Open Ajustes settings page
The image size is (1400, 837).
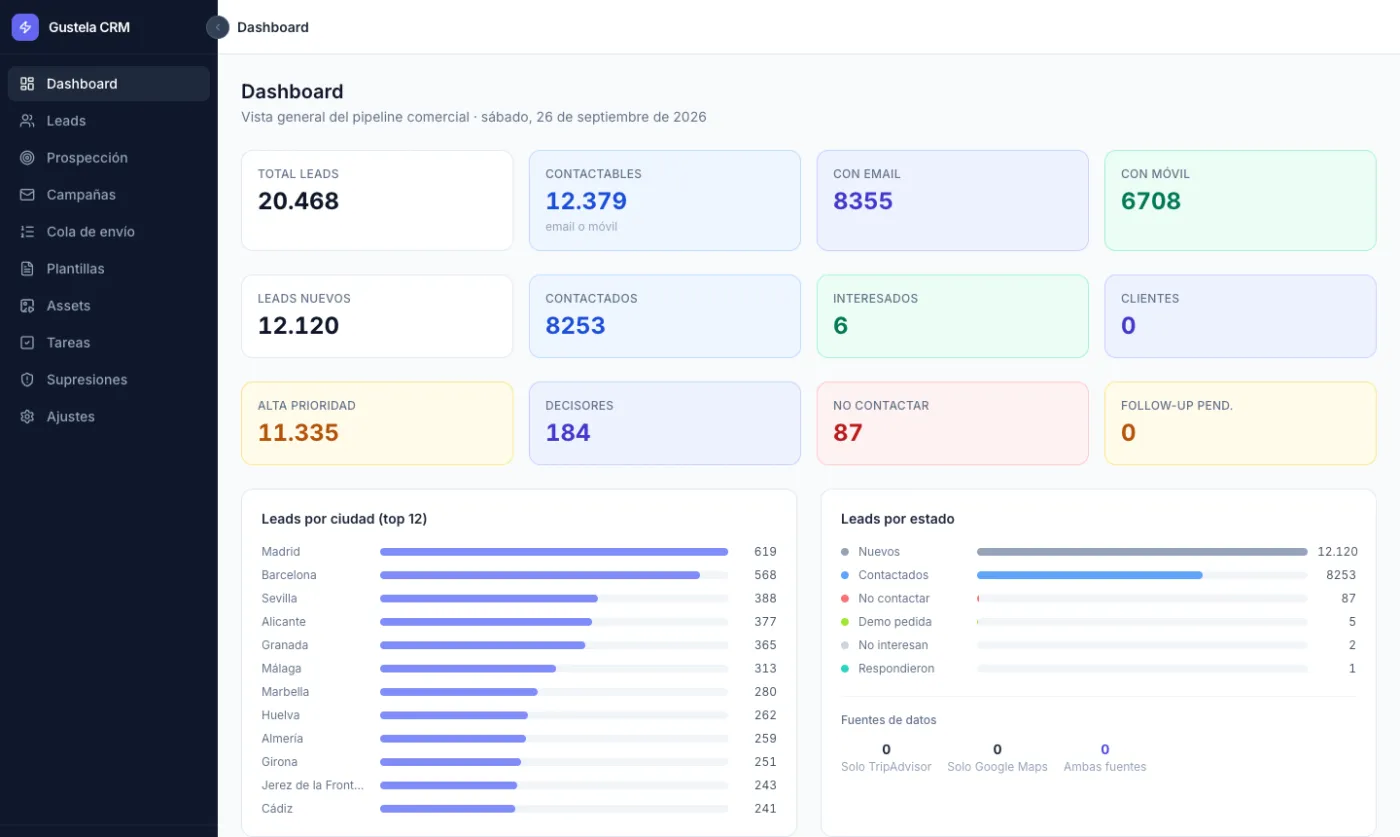(109, 417)
